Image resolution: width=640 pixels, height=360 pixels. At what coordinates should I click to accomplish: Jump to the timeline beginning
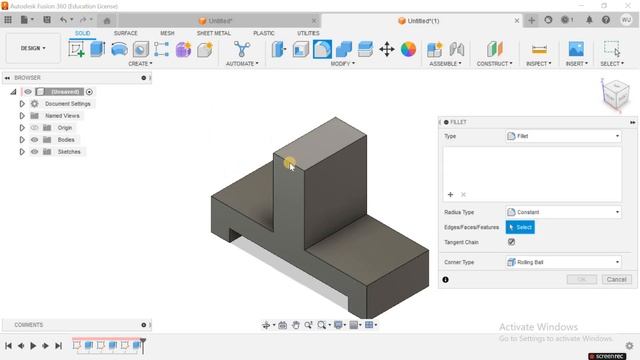tap(8, 346)
